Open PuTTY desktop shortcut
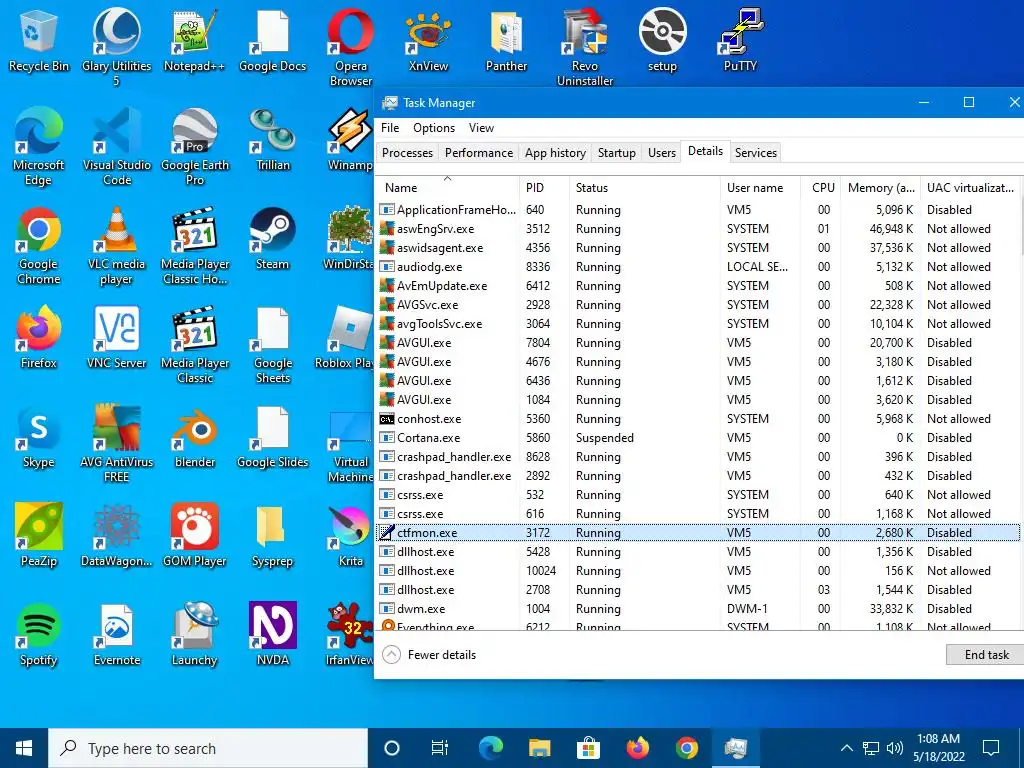Image resolution: width=1024 pixels, height=768 pixels. [740, 40]
